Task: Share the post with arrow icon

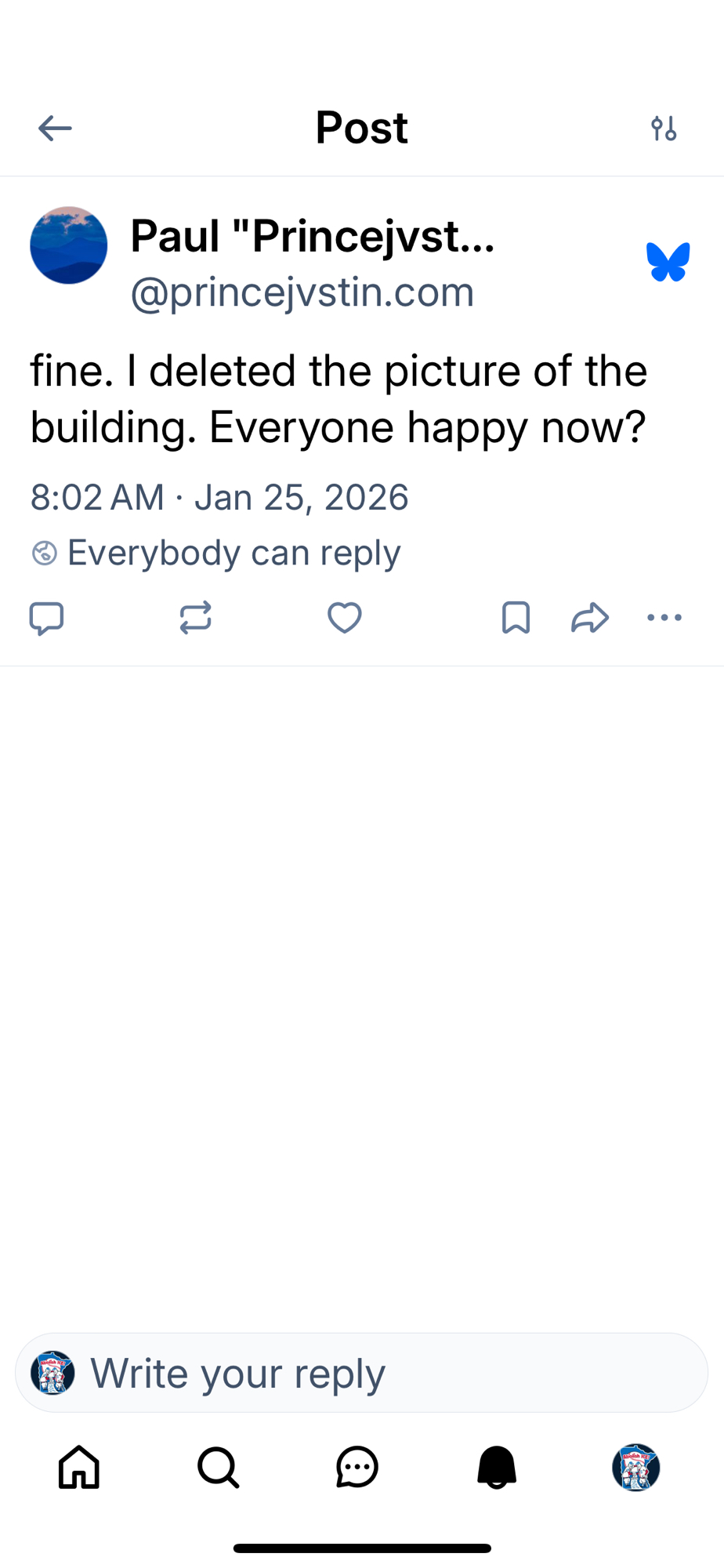Action: tap(590, 618)
